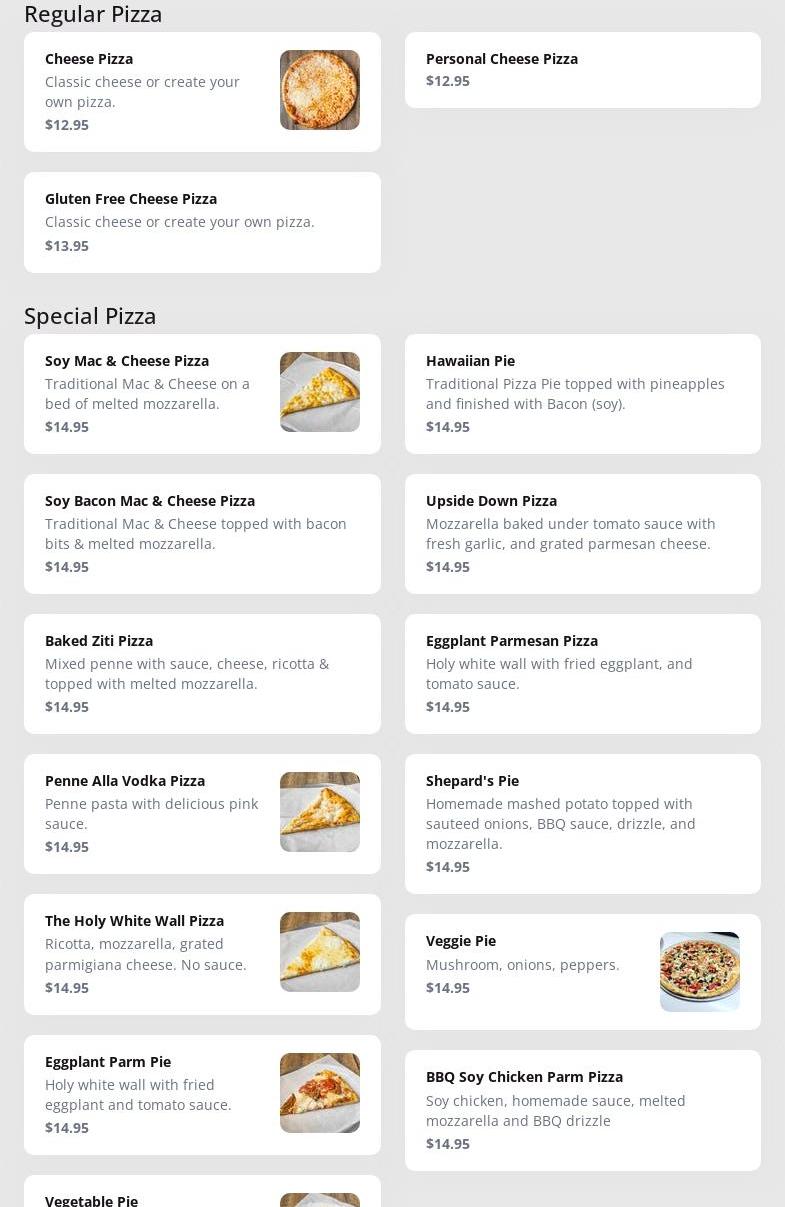Open the Upside Down Pizza item
This screenshot has height=1207, width=785.
(582, 534)
